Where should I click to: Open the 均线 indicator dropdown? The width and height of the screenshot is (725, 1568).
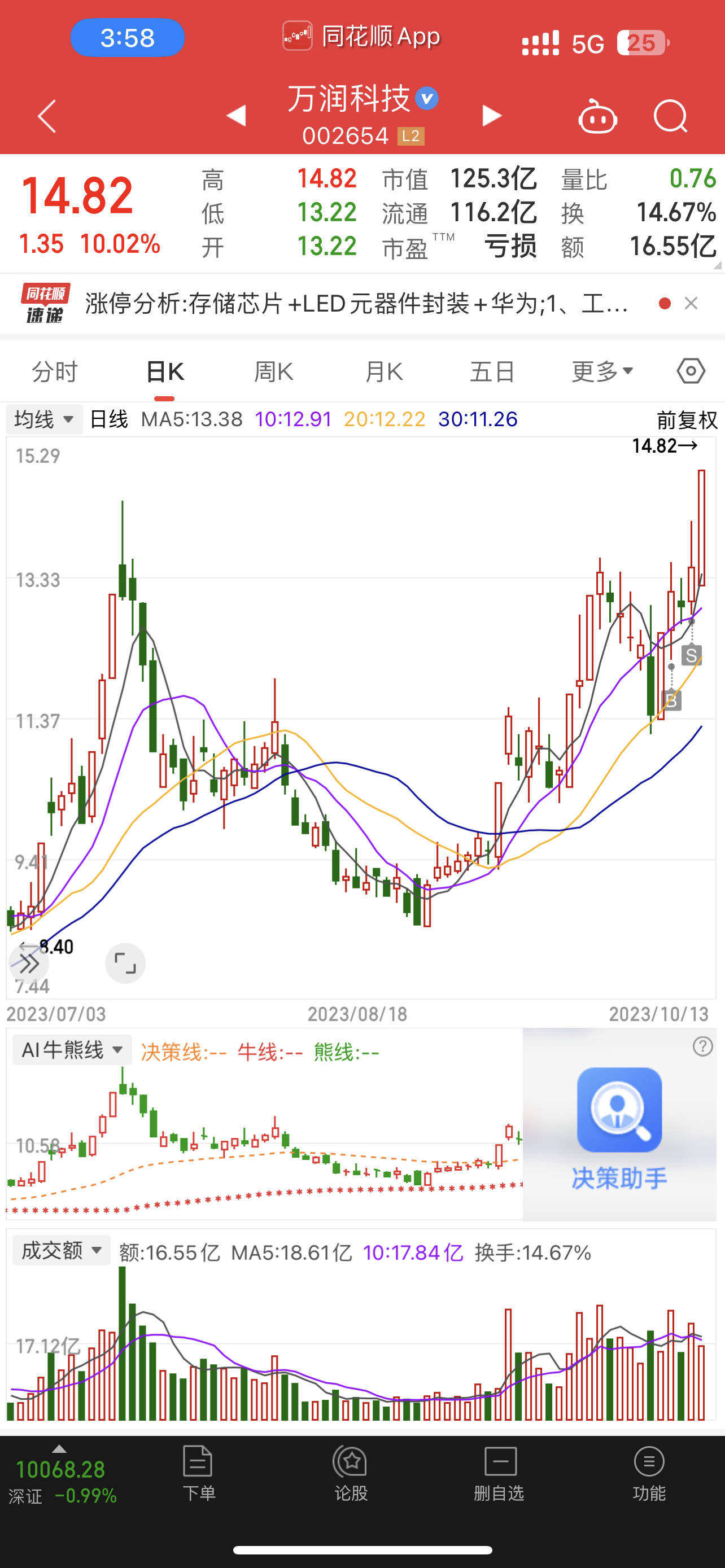click(x=44, y=419)
